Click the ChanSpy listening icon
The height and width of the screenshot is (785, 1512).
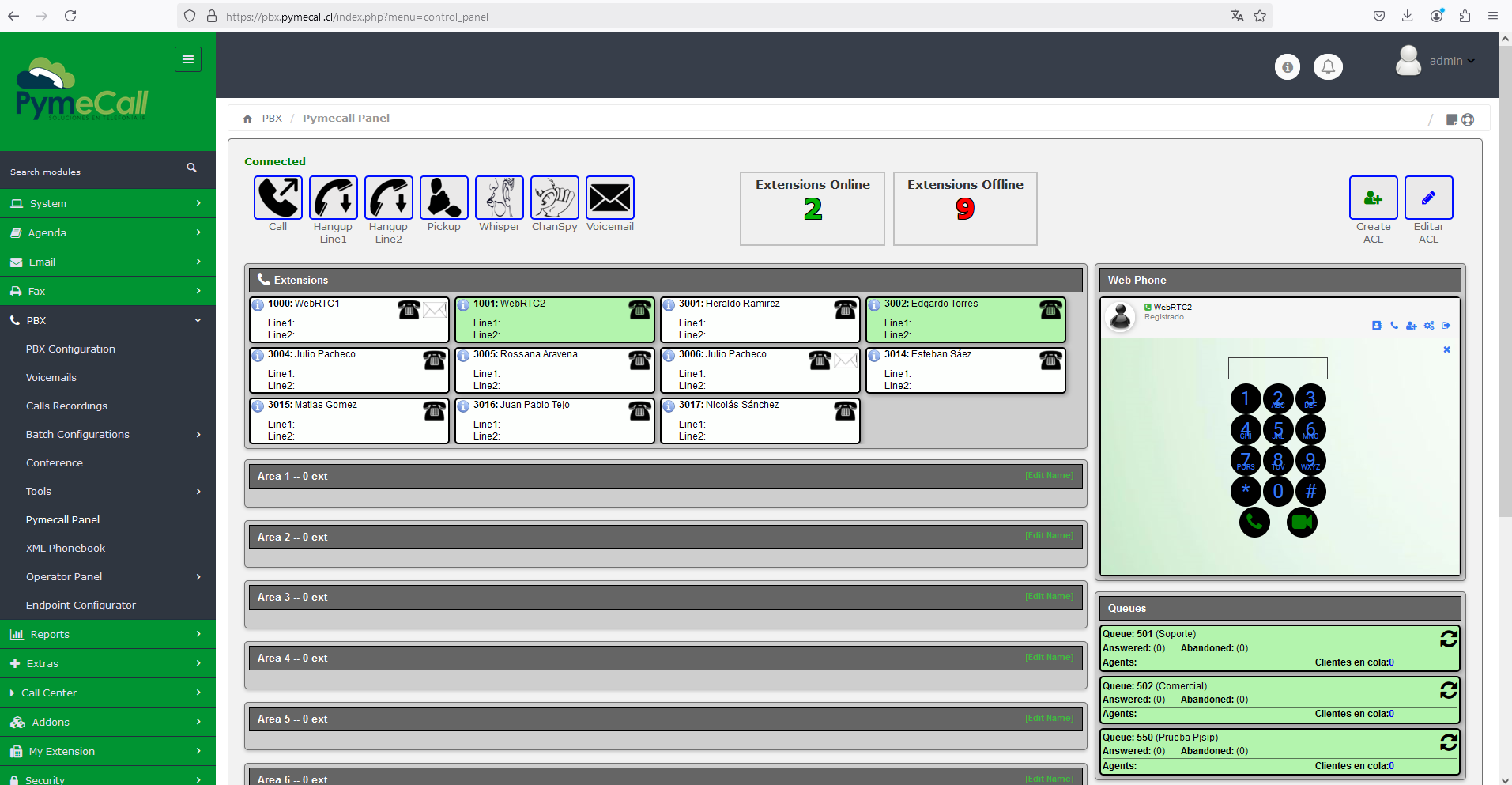[554, 198]
